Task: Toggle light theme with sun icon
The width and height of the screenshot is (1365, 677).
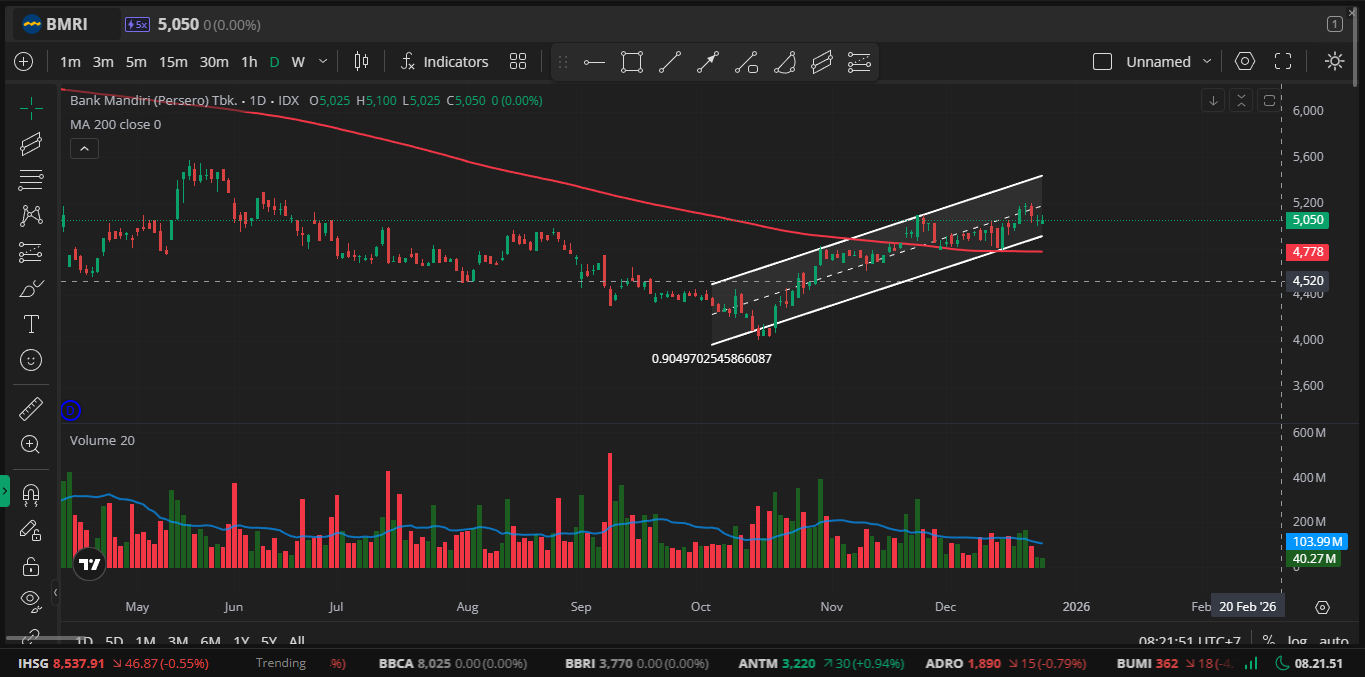Action: (1334, 61)
